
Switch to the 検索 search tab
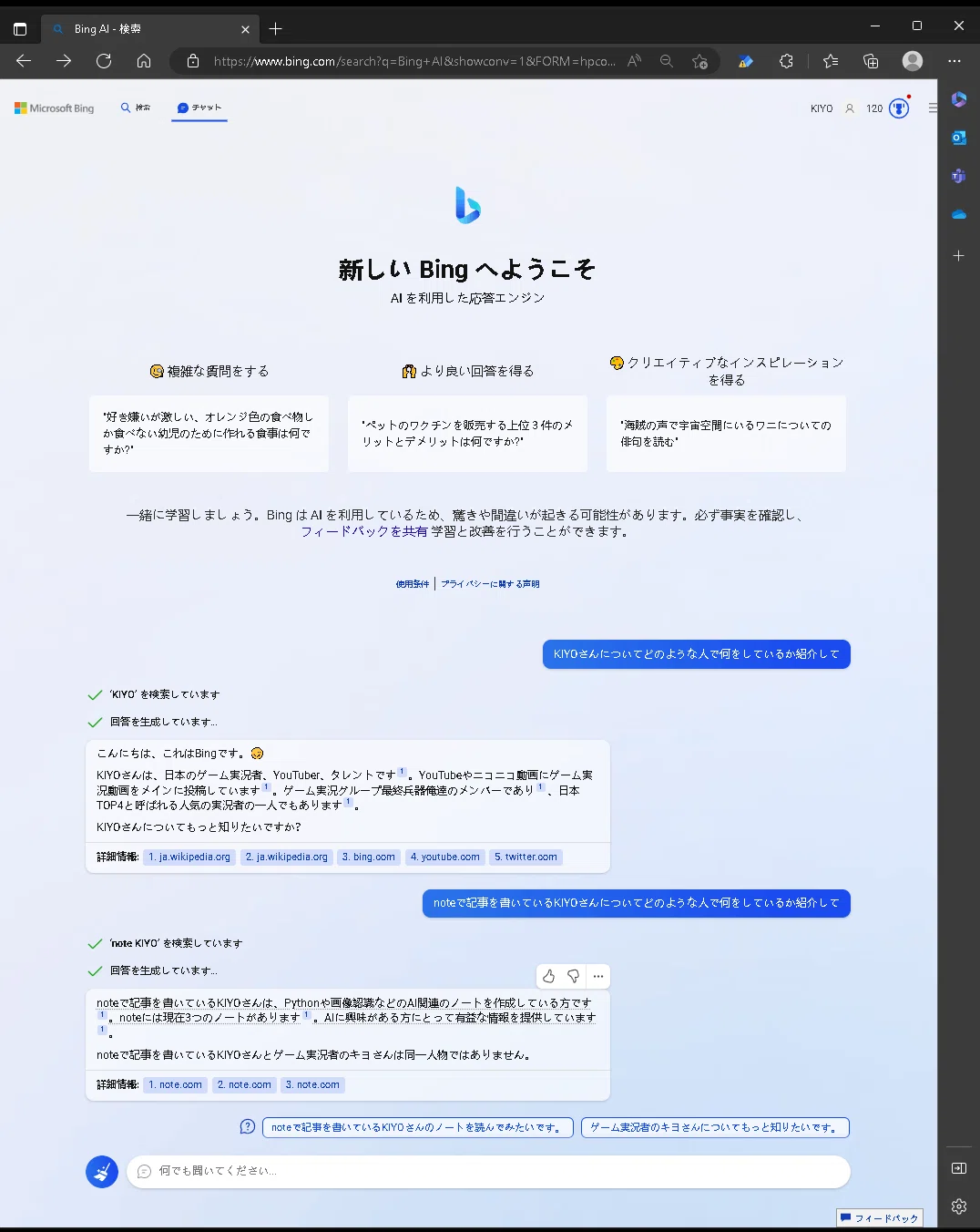(x=136, y=108)
